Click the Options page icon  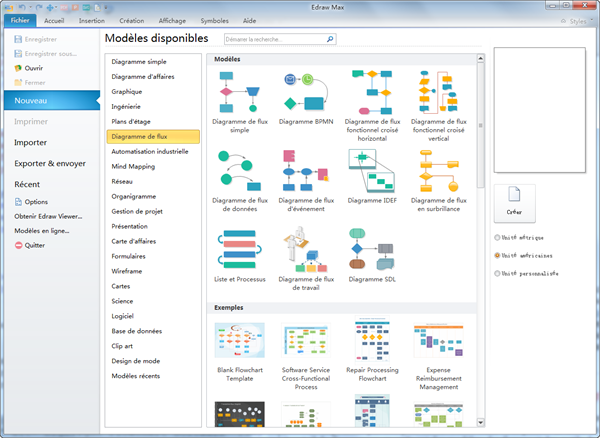click(x=18, y=202)
